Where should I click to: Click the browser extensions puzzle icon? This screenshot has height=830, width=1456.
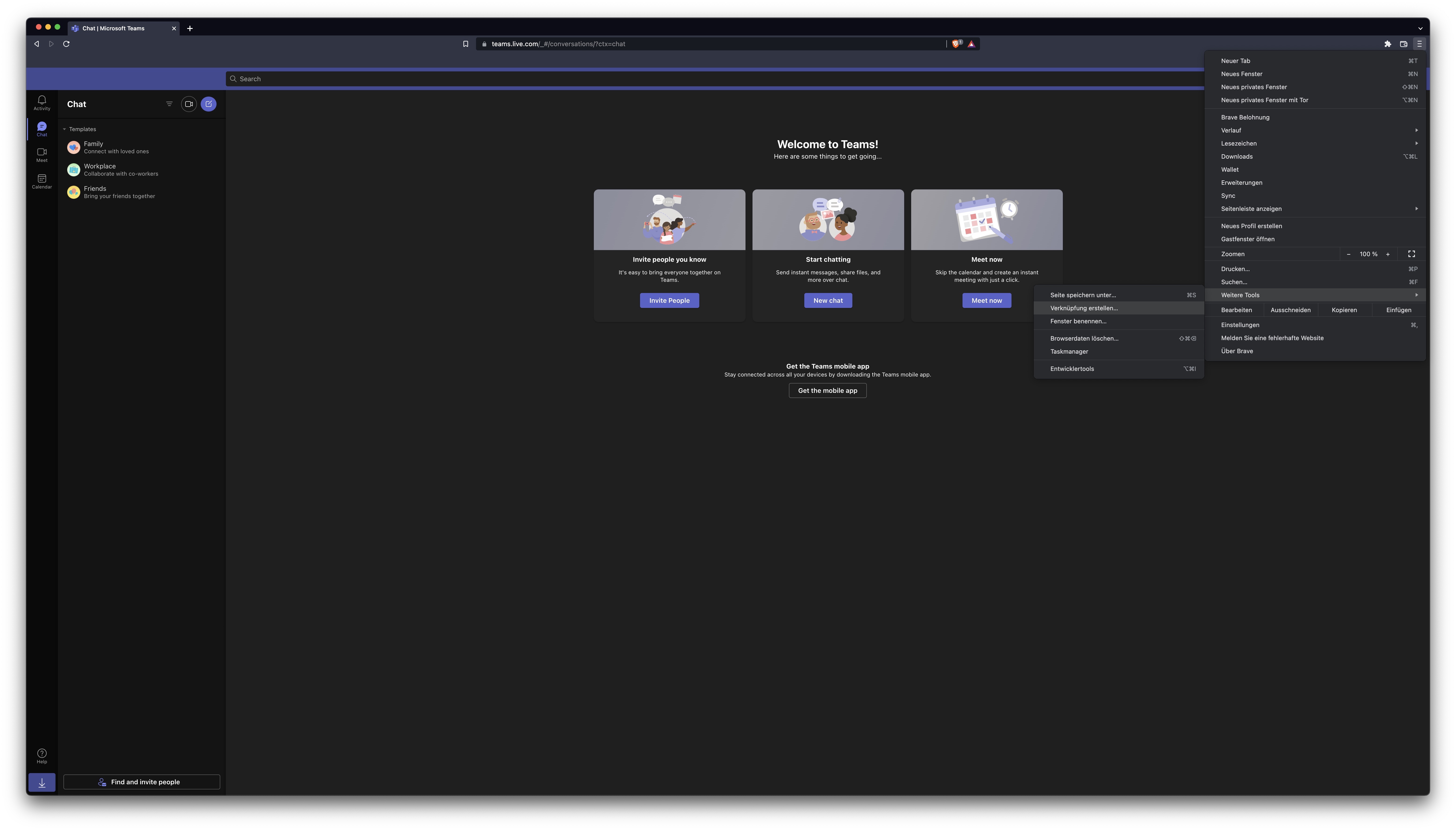(x=1388, y=43)
